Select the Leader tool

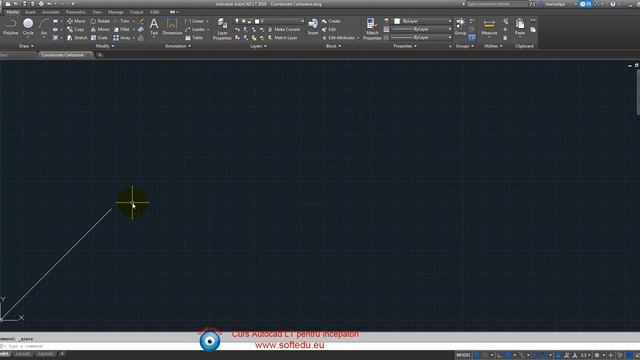point(195,29)
